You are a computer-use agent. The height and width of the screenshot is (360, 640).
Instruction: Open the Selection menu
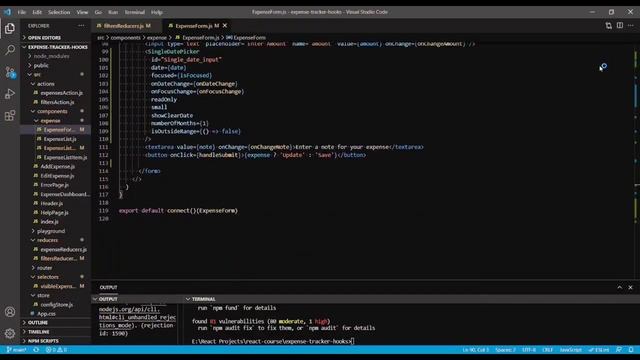tap(59, 12)
